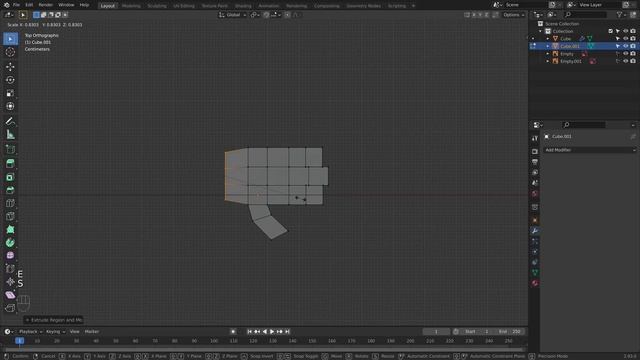Expand the Cube.001 item in outliner
The width and height of the screenshot is (640, 360).
point(548,46)
